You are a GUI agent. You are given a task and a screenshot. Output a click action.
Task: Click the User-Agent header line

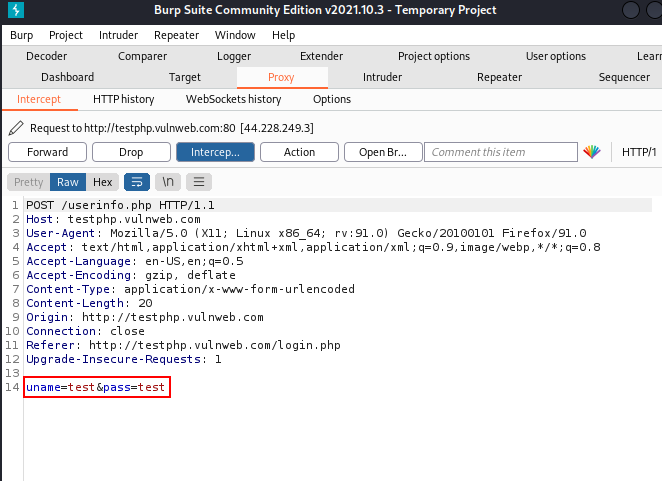coord(306,233)
